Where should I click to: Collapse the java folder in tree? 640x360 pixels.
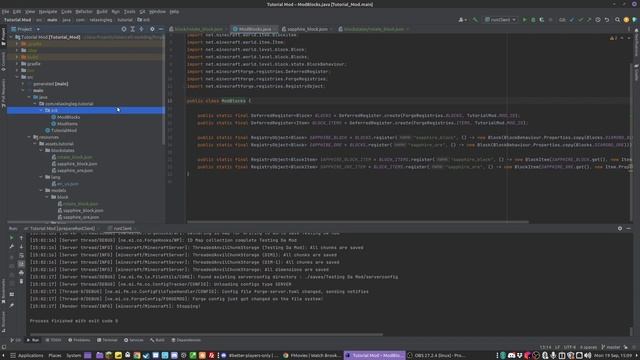tap(29, 97)
